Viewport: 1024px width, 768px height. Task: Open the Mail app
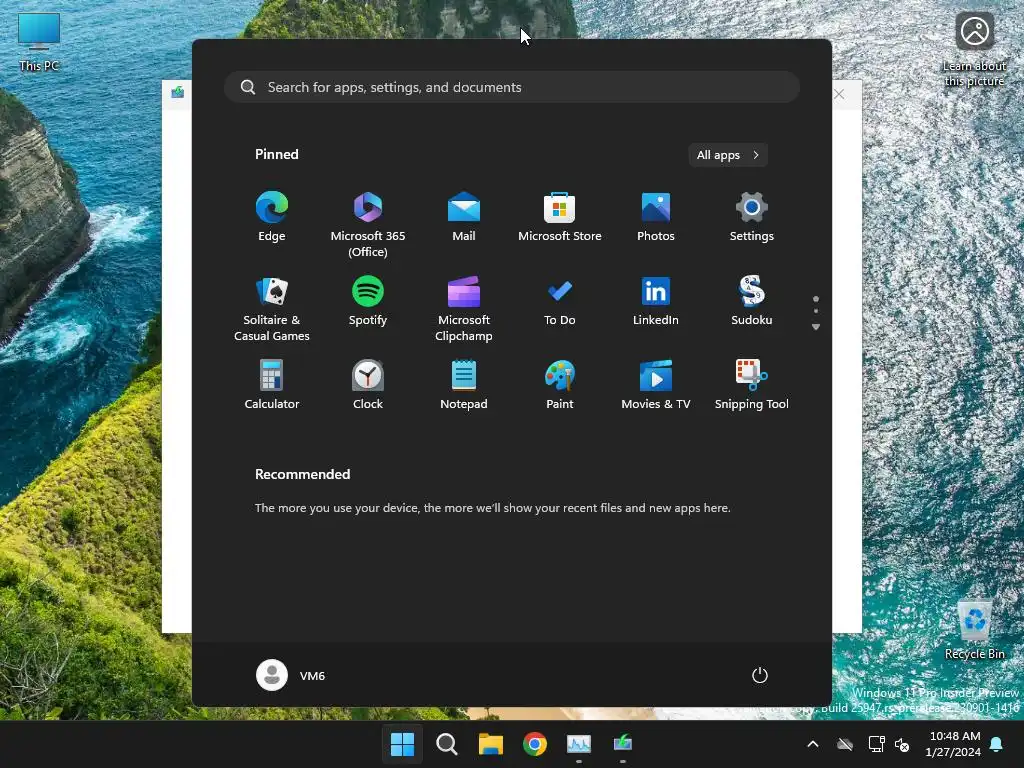tap(464, 218)
